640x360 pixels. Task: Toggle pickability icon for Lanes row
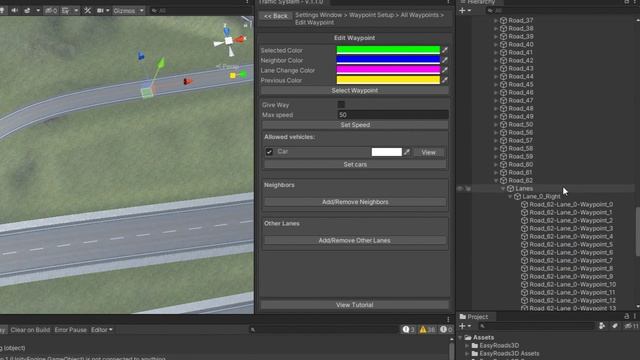[468, 189]
